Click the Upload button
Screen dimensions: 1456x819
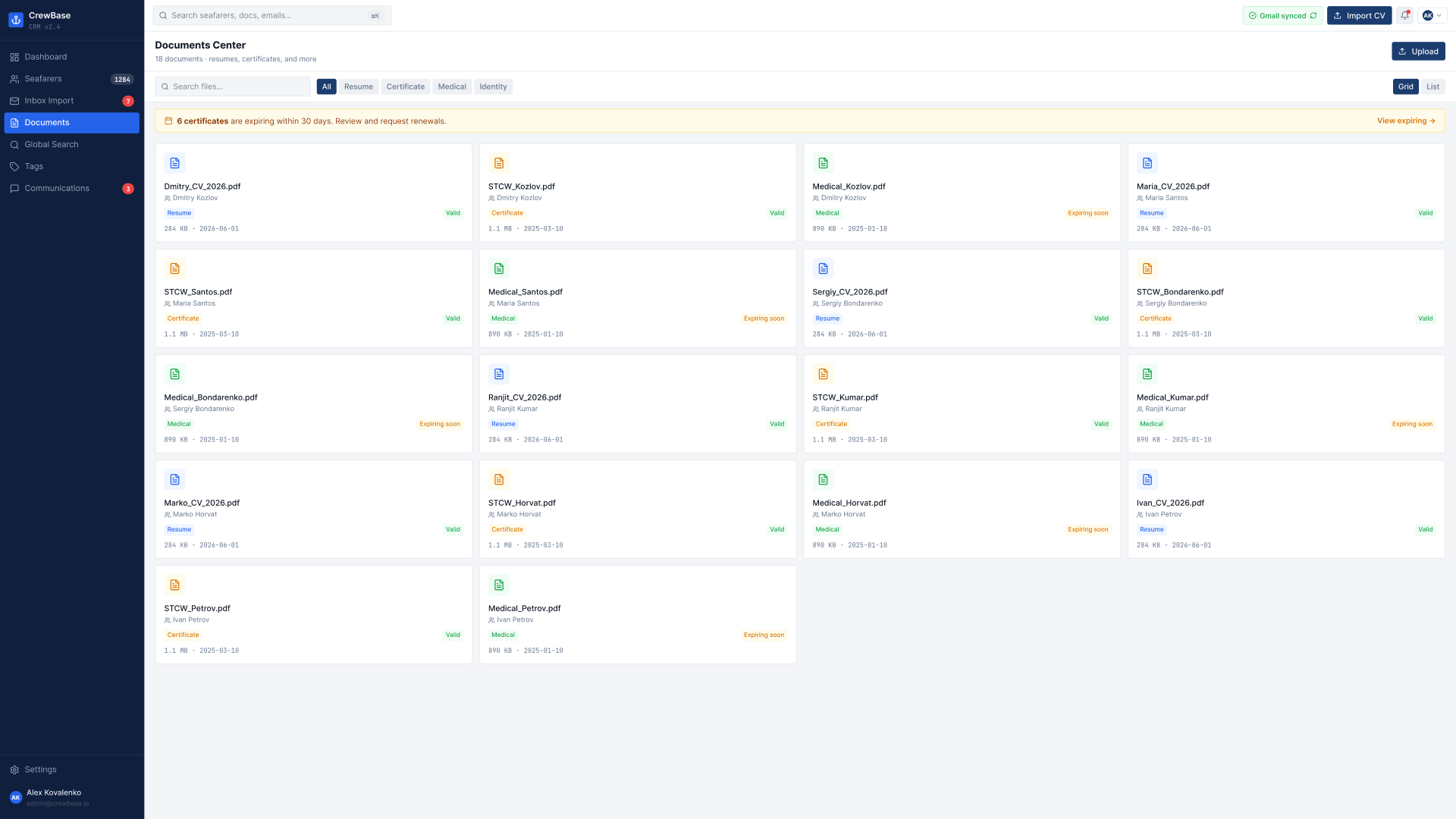1418,52
